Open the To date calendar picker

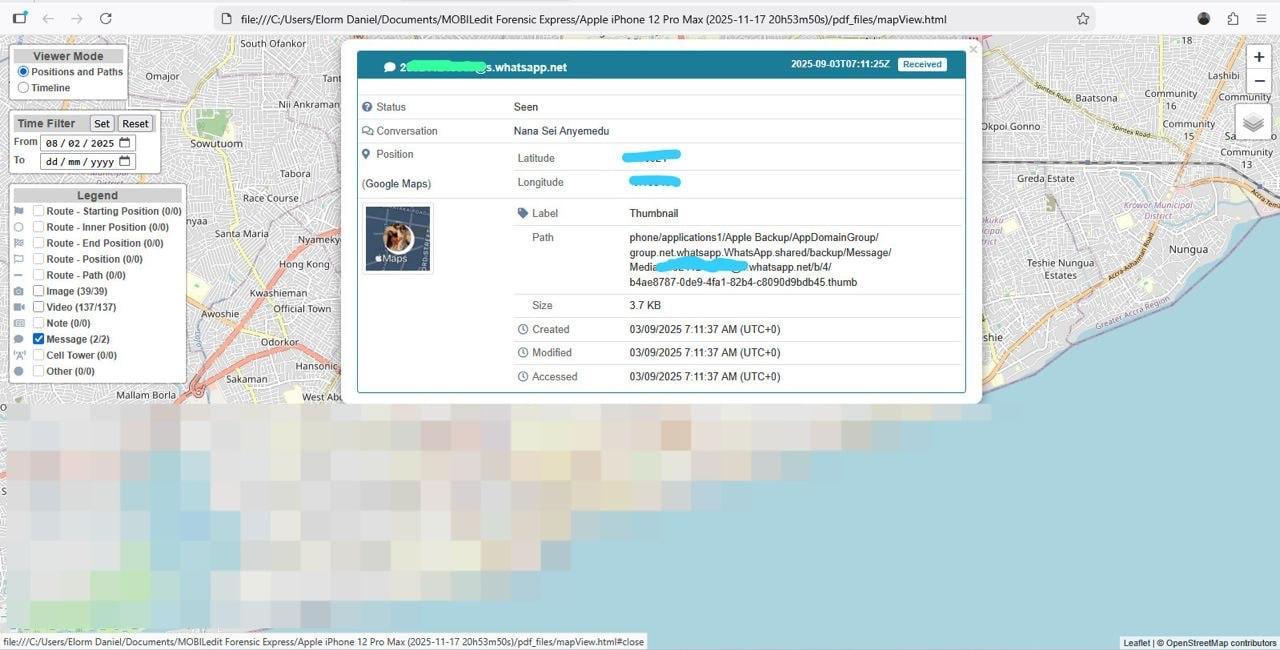tap(125, 161)
